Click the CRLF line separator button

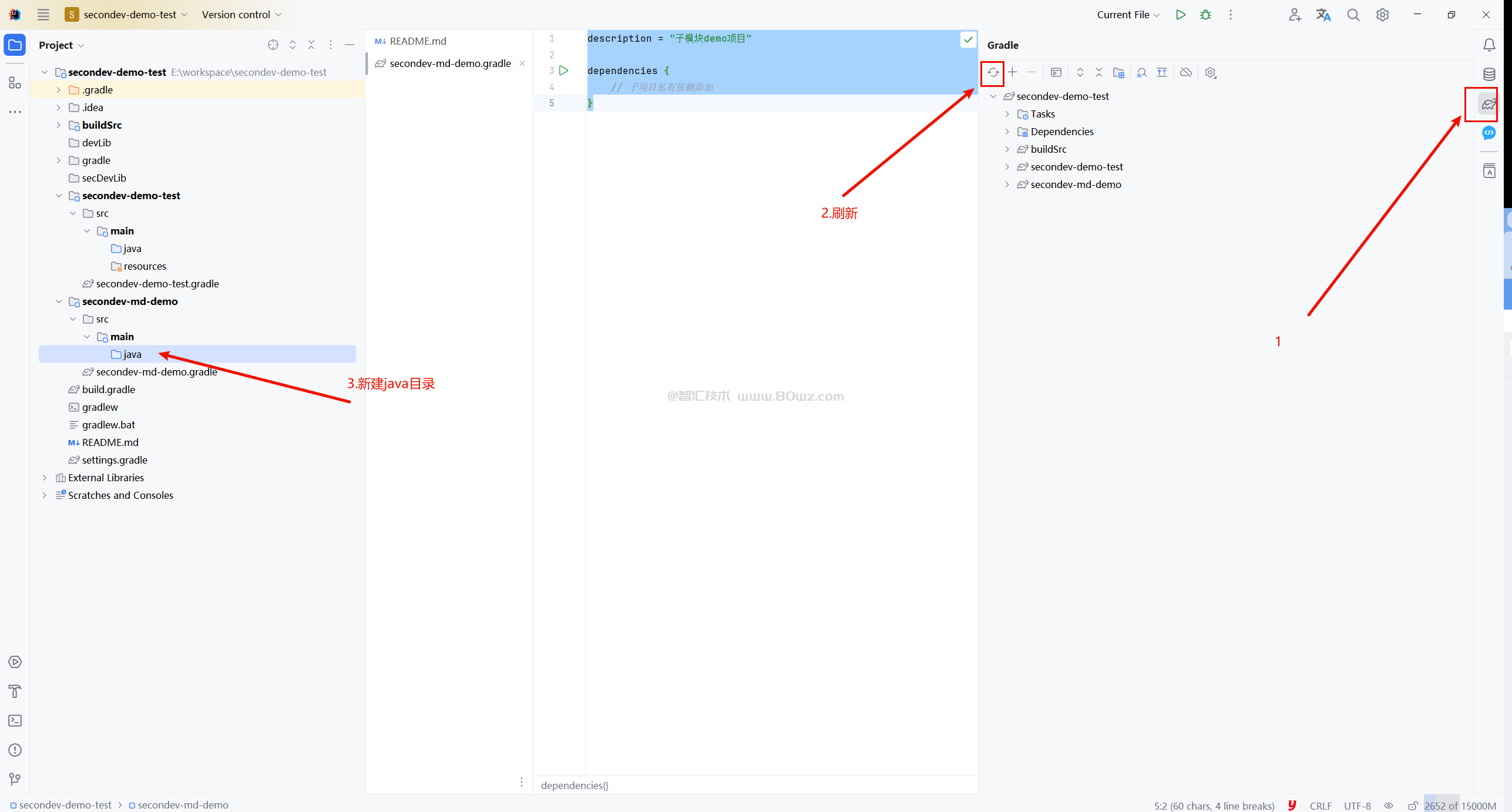pyautogui.click(x=1320, y=806)
